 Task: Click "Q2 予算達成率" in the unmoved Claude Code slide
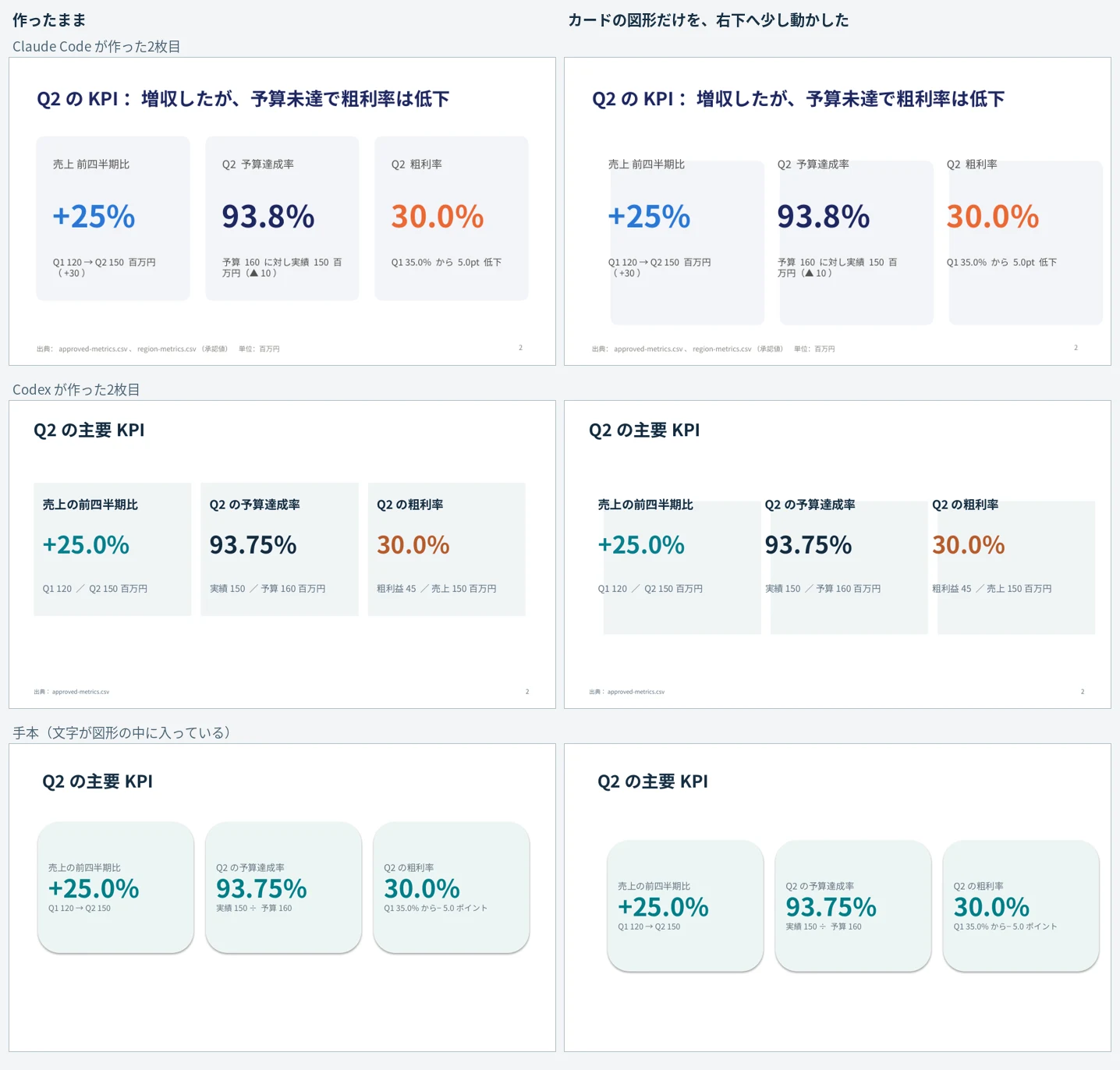[258, 165]
